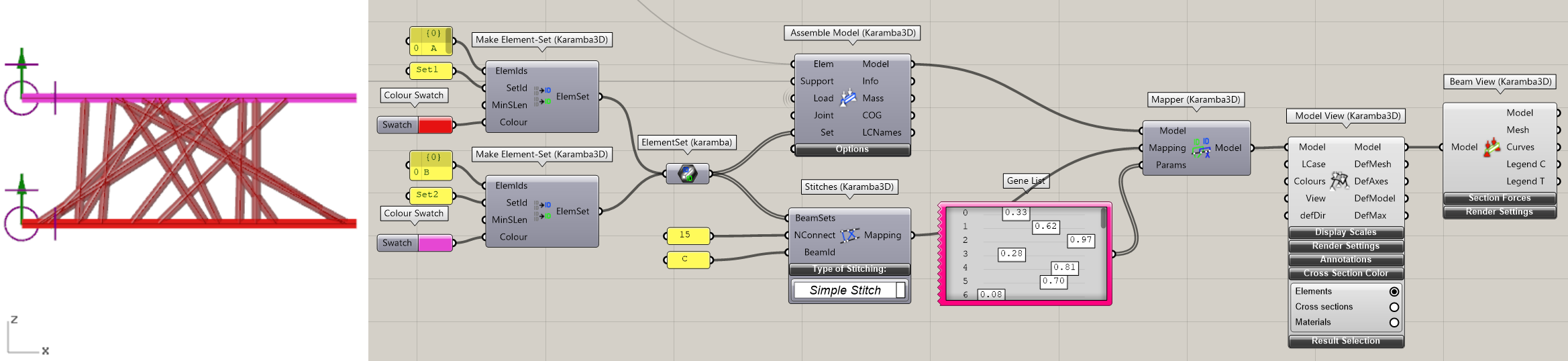Click the Beam View component icon
This screenshot has width=1568, height=361.
1492,147
